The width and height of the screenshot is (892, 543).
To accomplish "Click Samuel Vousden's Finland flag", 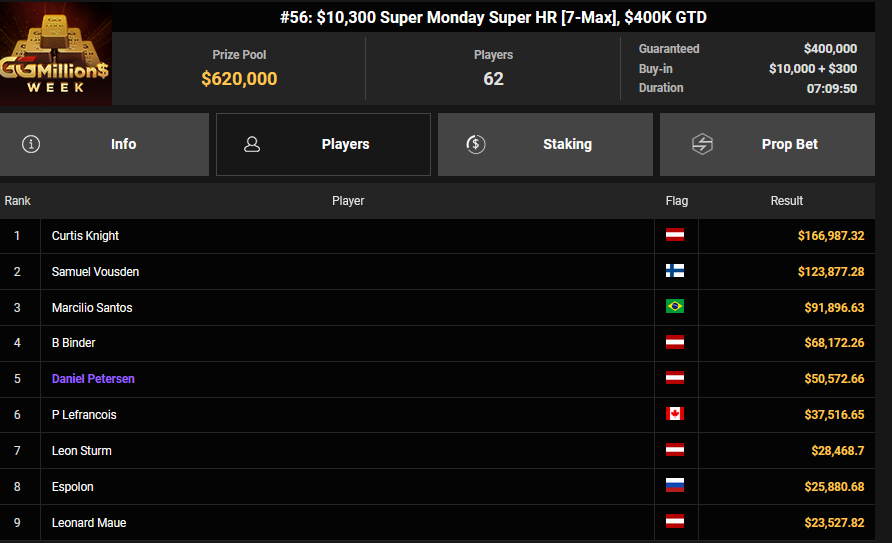I will (x=675, y=271).
